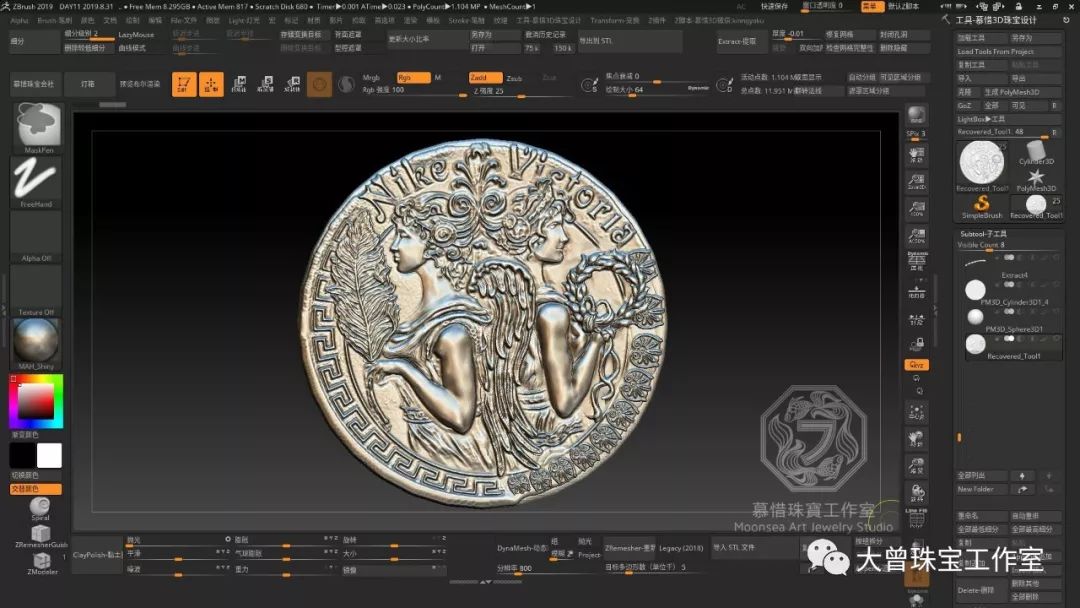Click the Zoom3D icon
This screenshot has height=608, width=1080.
tap(917, 181)
